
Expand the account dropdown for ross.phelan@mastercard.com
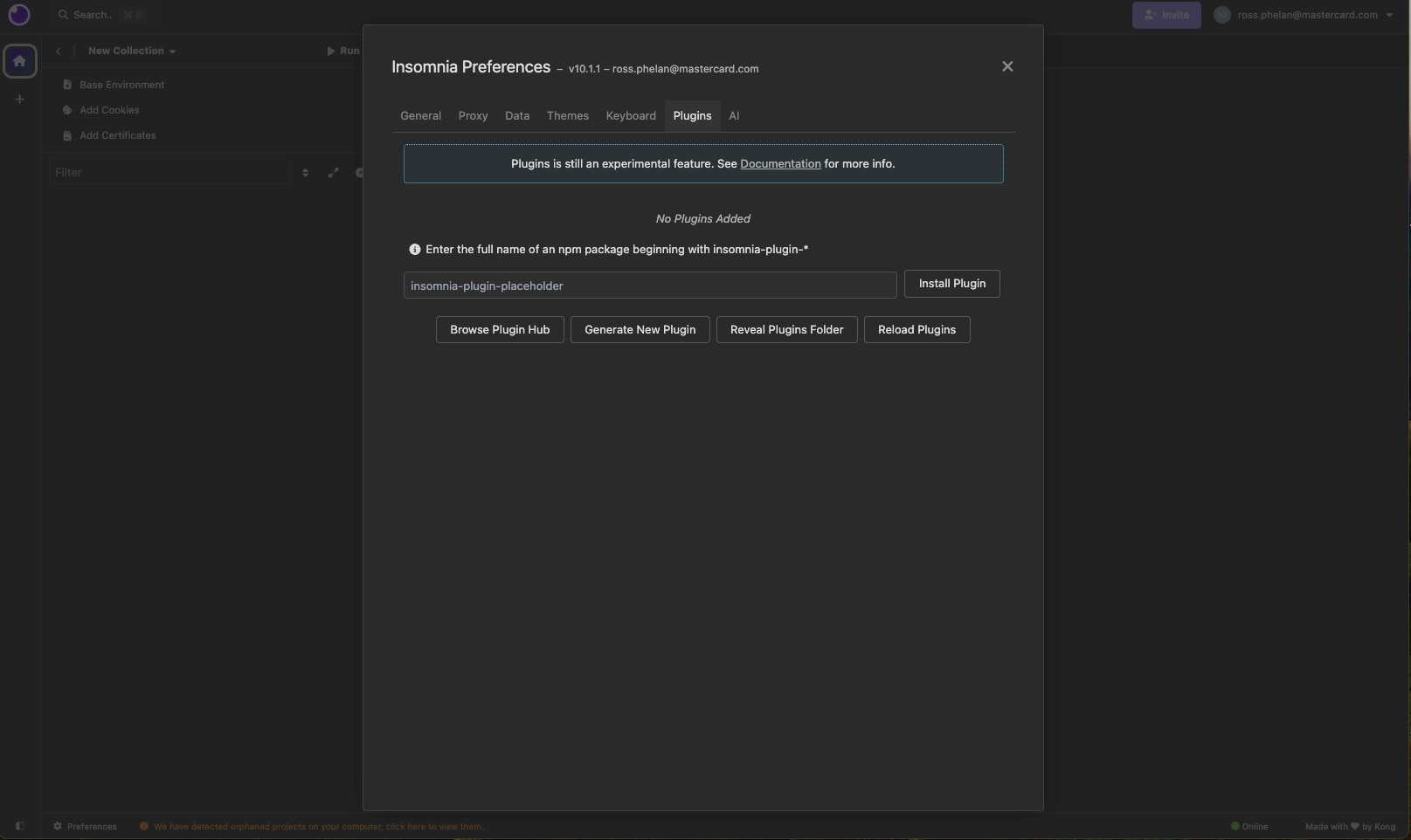pos(1389,15)
